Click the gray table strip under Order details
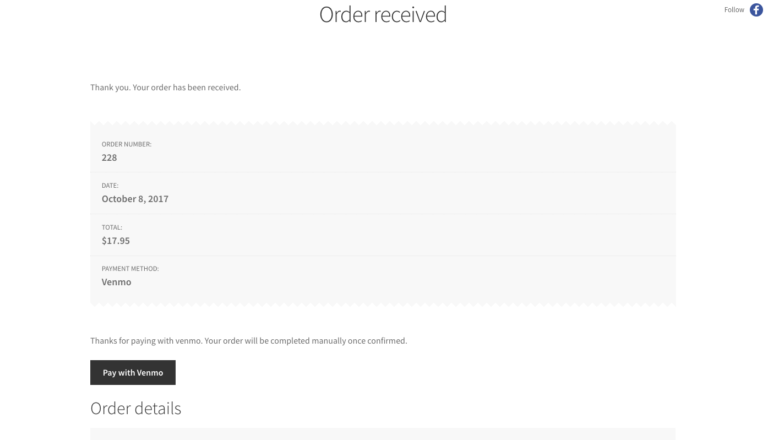Screen dimensions: 768x440 click(x=383, y=434)
